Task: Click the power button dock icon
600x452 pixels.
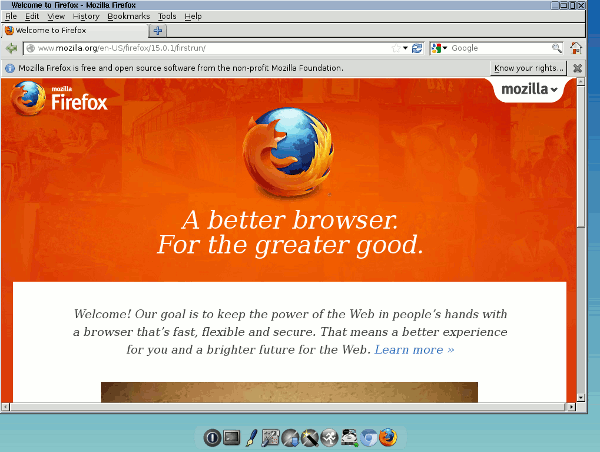Action: point(212,437)
